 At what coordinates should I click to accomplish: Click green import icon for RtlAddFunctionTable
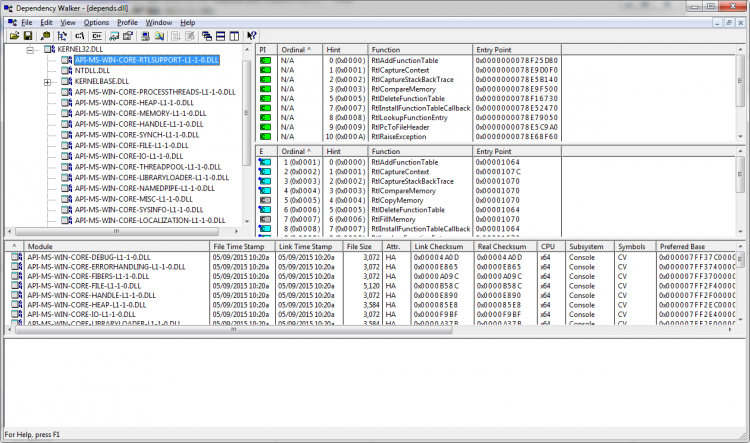[x=265, y=61]
